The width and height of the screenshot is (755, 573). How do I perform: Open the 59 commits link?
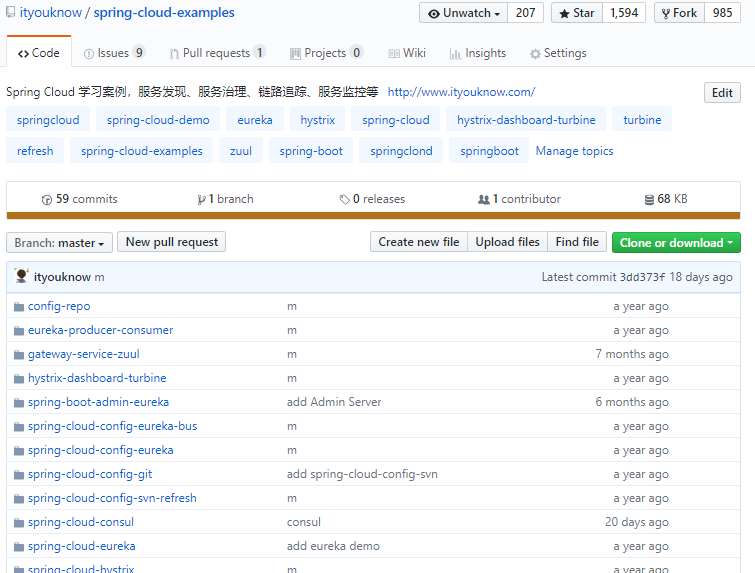79,199
